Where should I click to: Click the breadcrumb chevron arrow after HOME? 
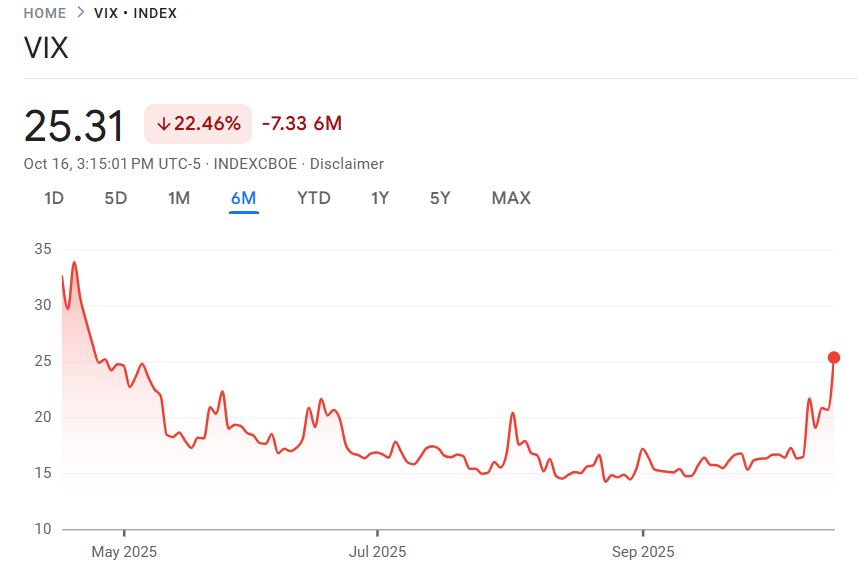click(80, 13)
